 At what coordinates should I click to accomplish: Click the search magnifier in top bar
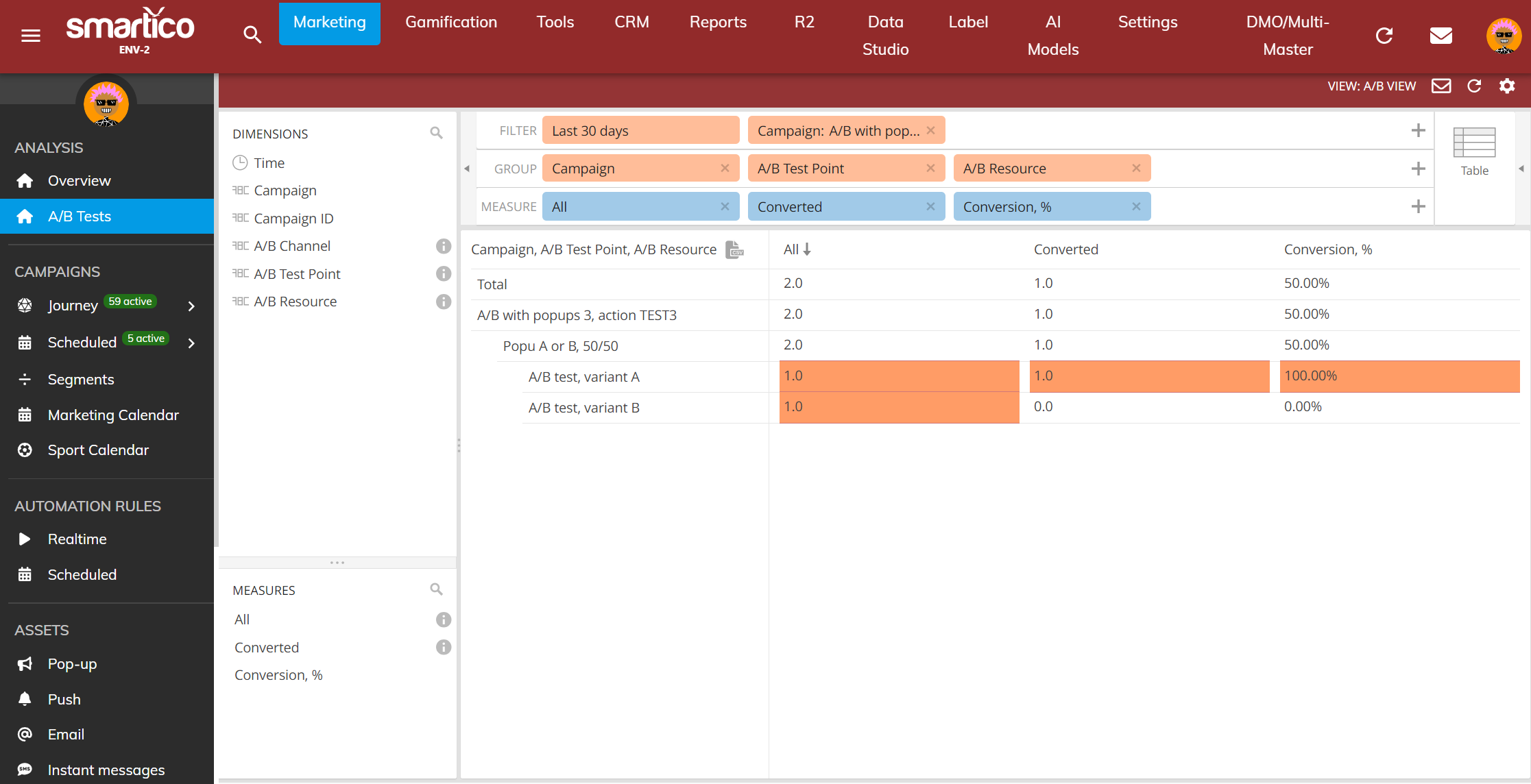(252, 34)
